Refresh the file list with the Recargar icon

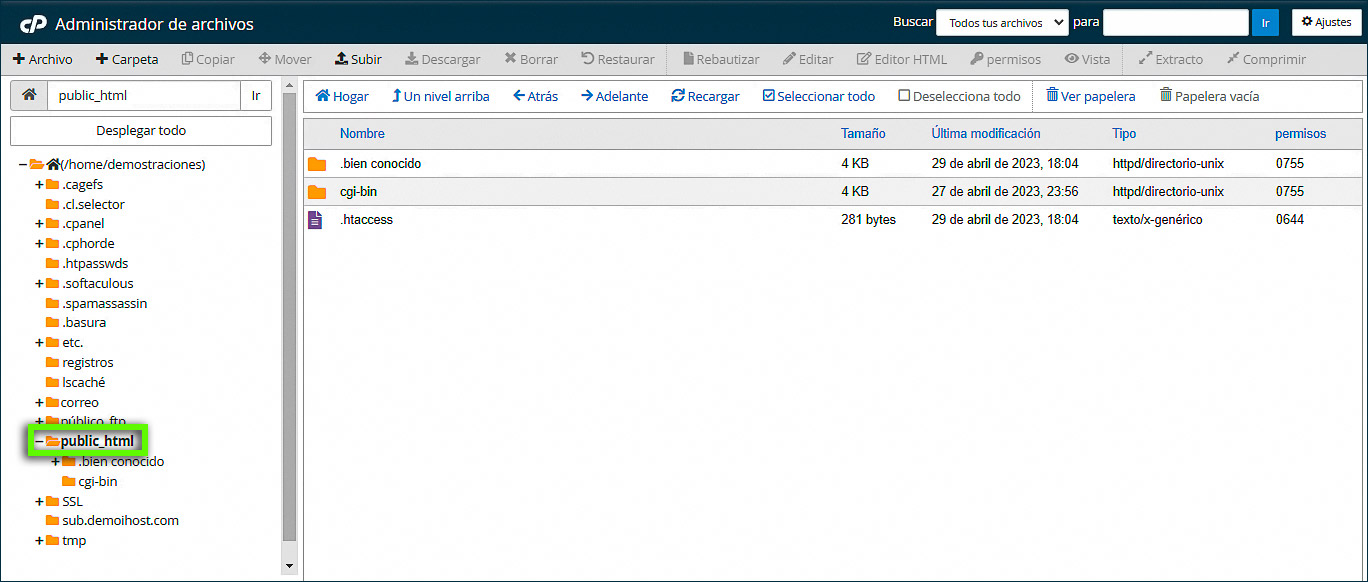click(x=706, y=96)
